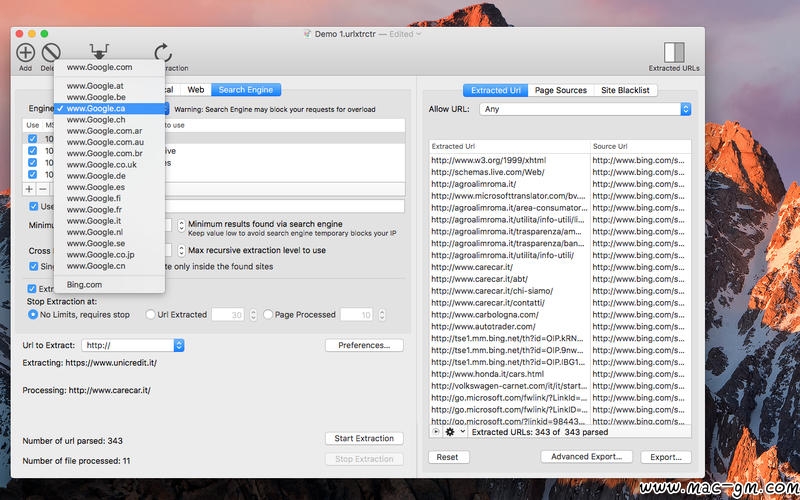The height and width of the screenshot is (500, 800).
Task: Switch to the Web tab
Action: click(x=195, y=90)
